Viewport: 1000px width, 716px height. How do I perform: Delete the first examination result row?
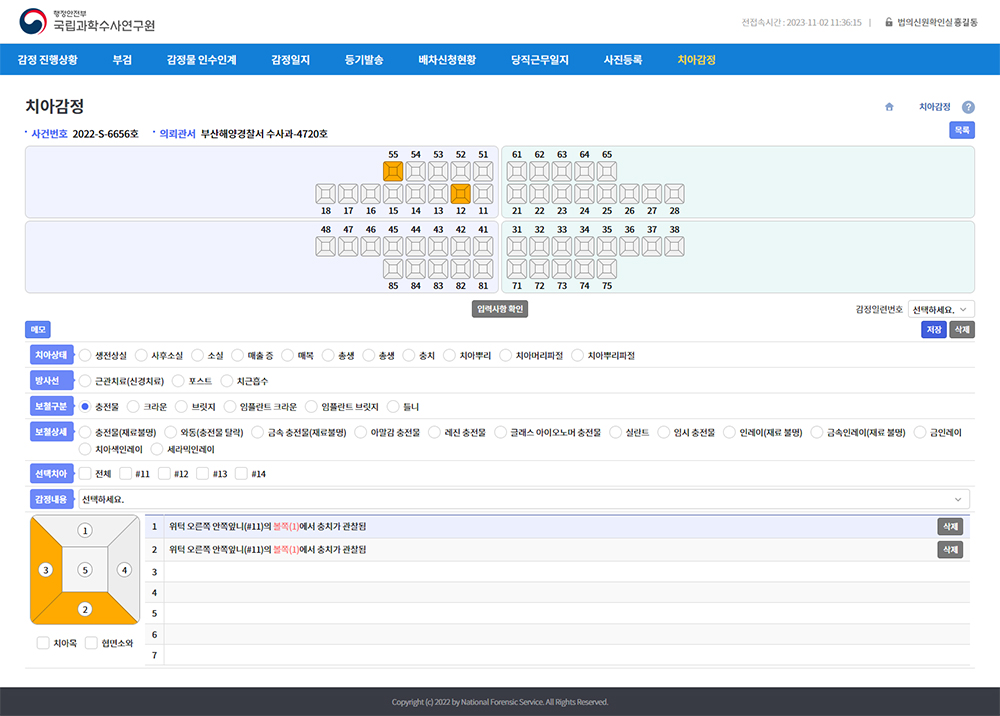pos(949,526)
